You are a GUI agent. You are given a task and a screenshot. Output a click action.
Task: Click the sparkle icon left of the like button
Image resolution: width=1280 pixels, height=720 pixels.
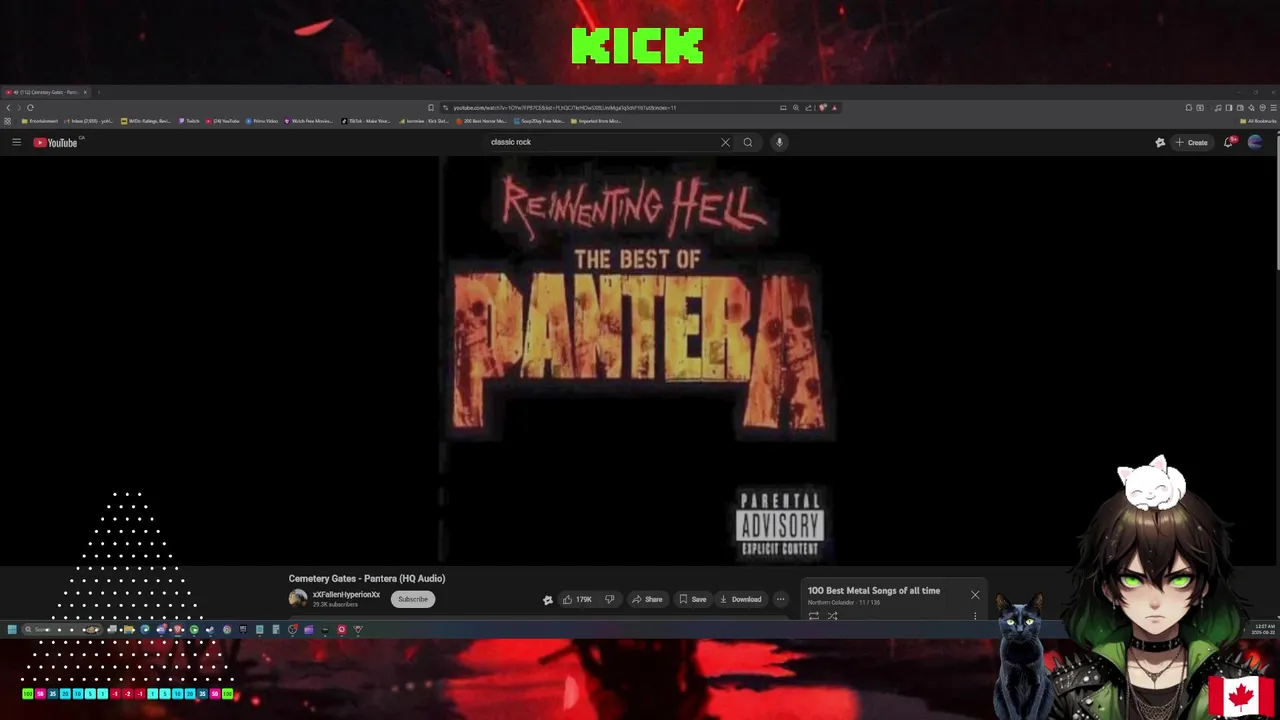coord(547,599)
